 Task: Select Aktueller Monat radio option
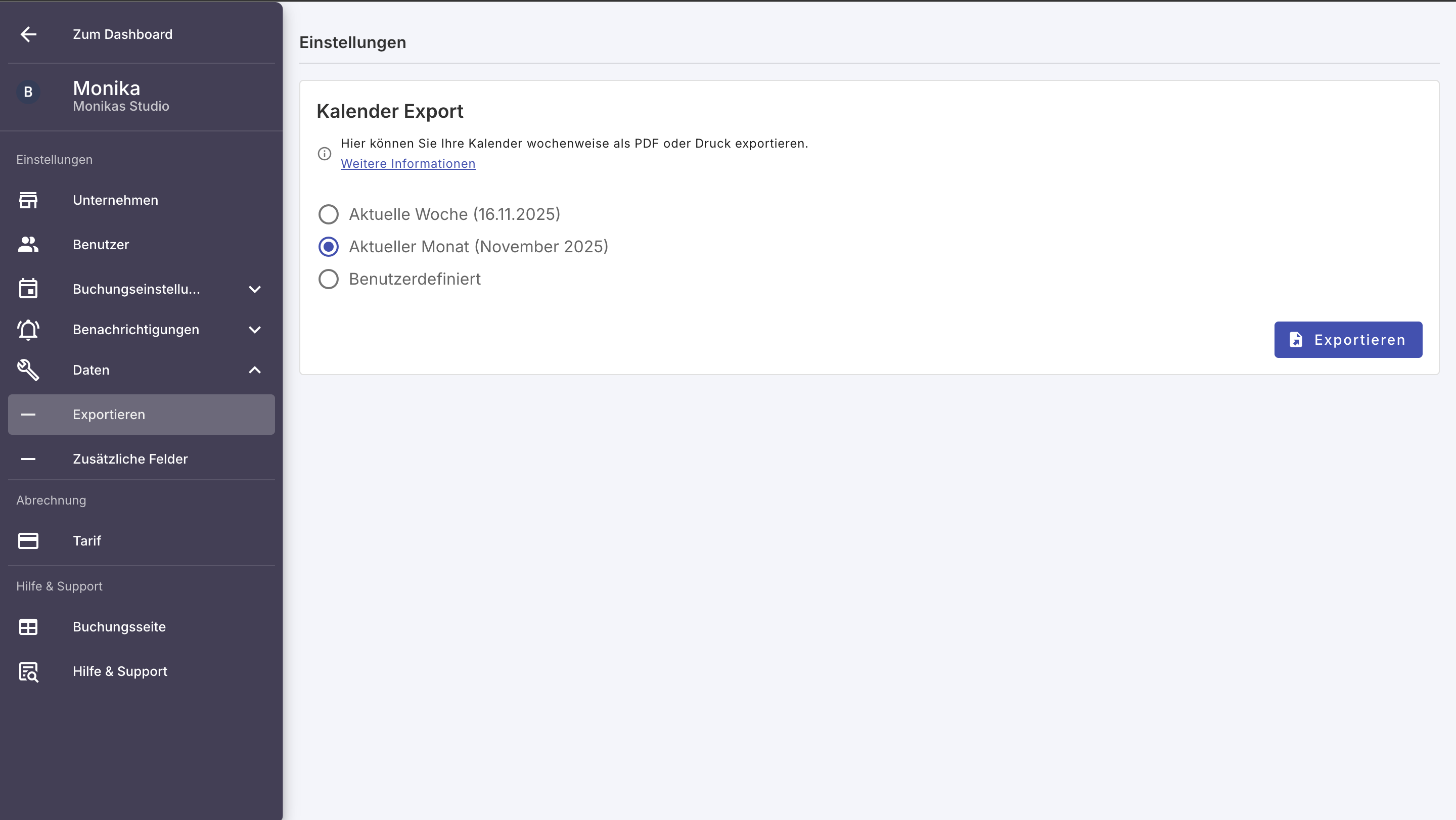point(329,247)
